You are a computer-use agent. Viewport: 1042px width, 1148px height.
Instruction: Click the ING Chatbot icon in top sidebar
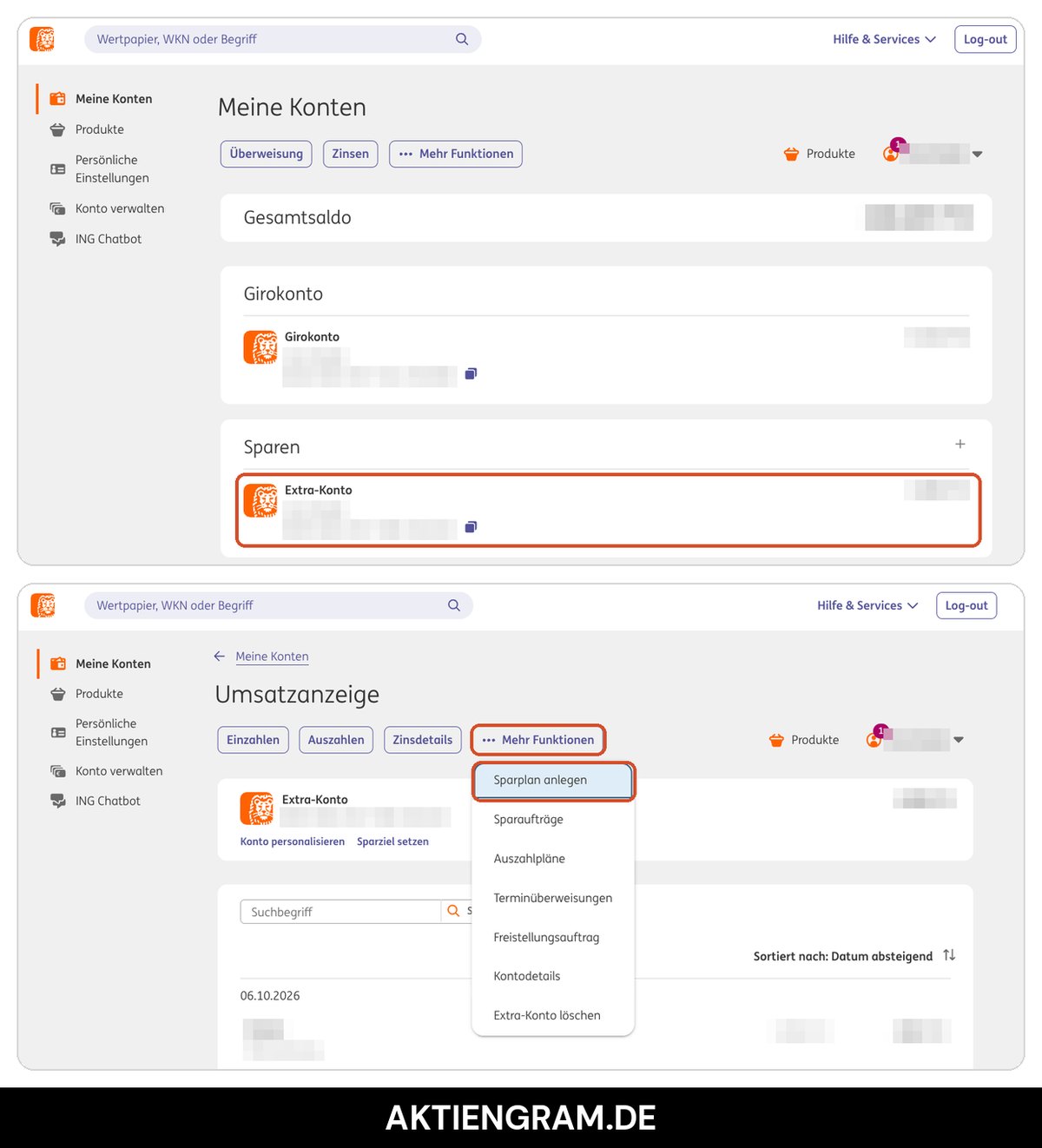pos(57,239)
